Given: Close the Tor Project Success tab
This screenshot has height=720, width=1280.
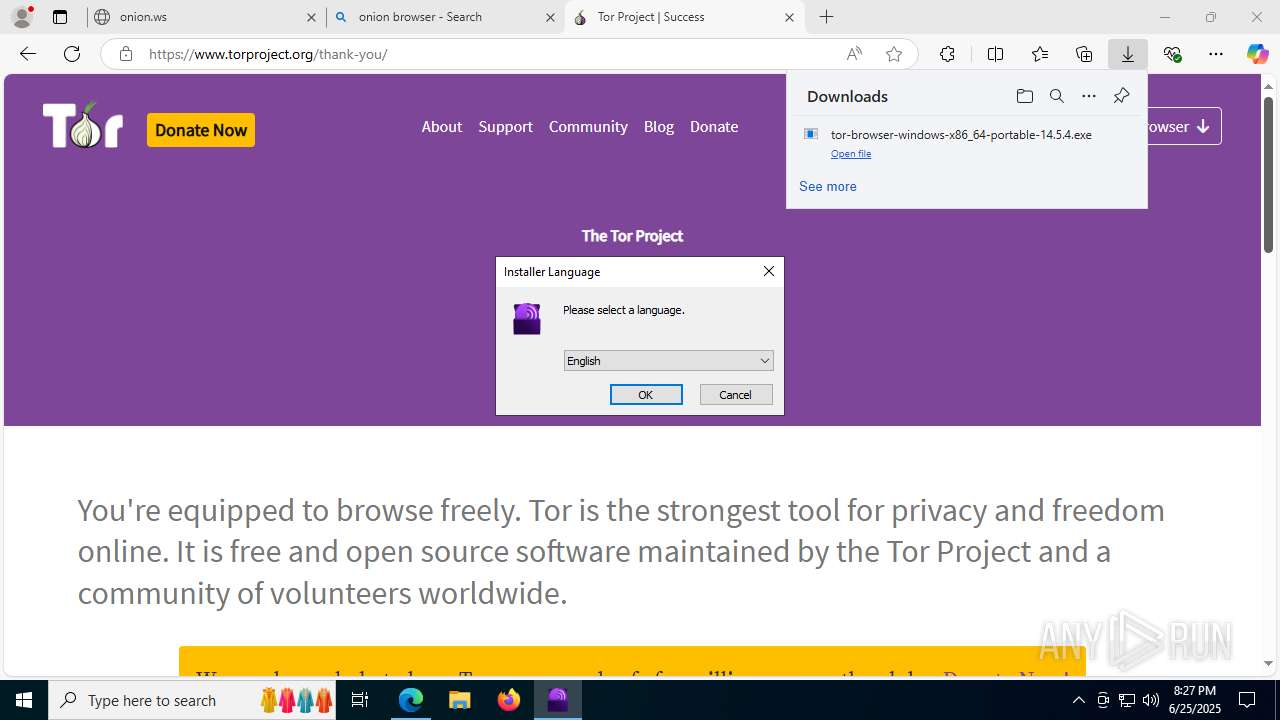Looking at the screenshot, I should pyautogui.click(x=789, y=17).
